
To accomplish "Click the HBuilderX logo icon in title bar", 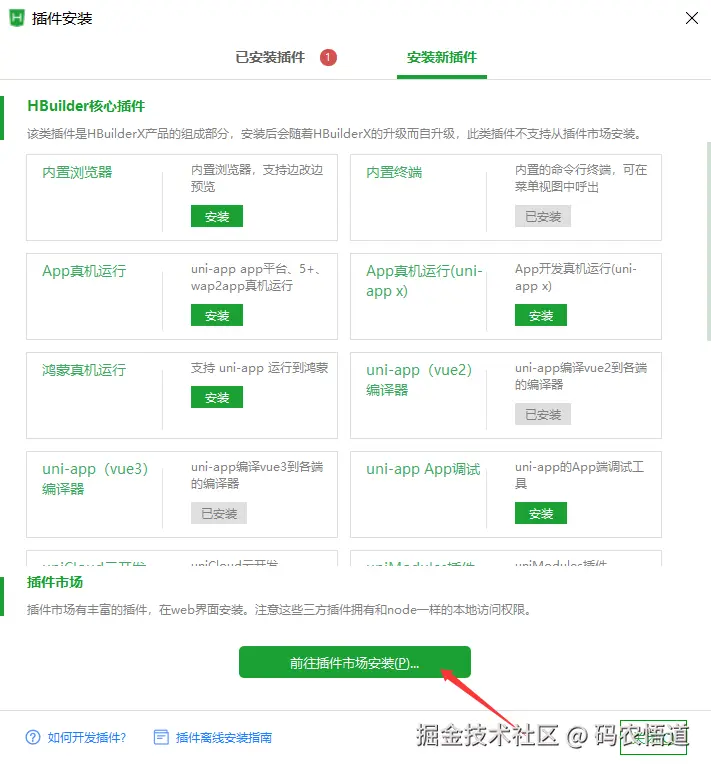I will (x=17, y=18).
